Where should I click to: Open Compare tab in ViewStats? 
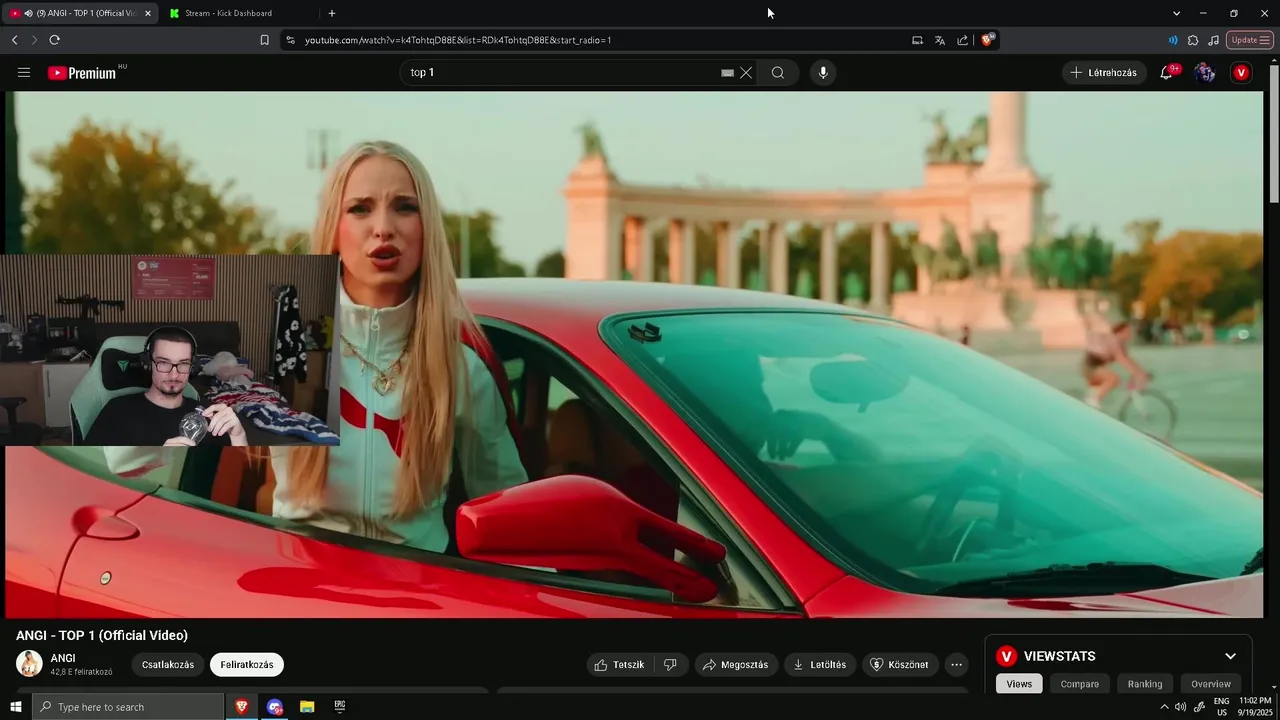pos(1080,684)
